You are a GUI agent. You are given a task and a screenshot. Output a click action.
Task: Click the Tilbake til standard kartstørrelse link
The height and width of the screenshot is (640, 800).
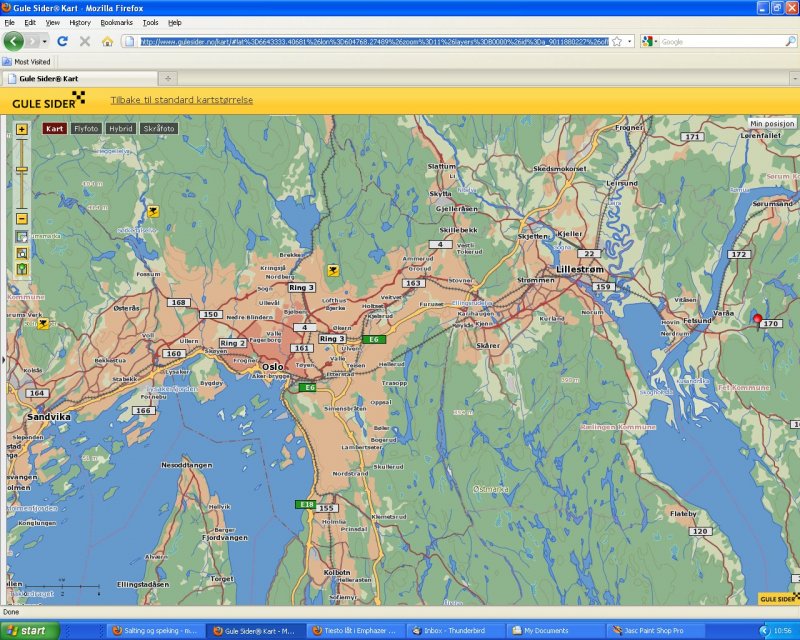click(x=181, y=100)
